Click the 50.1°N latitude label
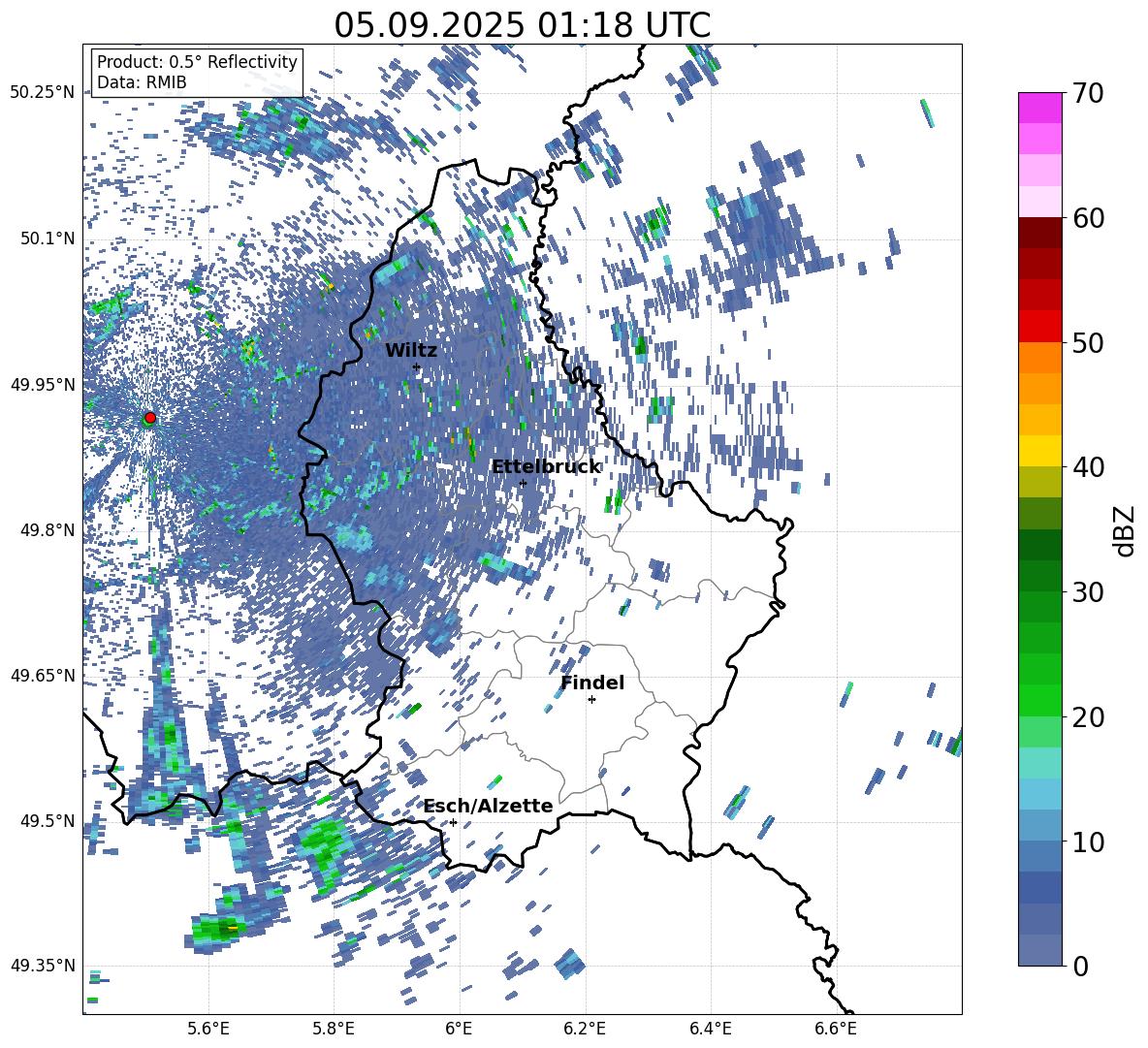This screenshot has height=1048, width=1148. click(x=47, y=238)
